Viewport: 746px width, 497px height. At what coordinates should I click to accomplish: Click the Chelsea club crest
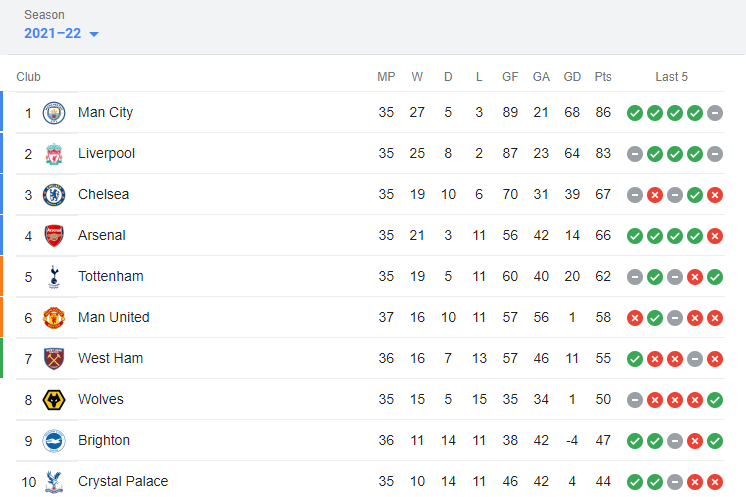coord(54,195)
